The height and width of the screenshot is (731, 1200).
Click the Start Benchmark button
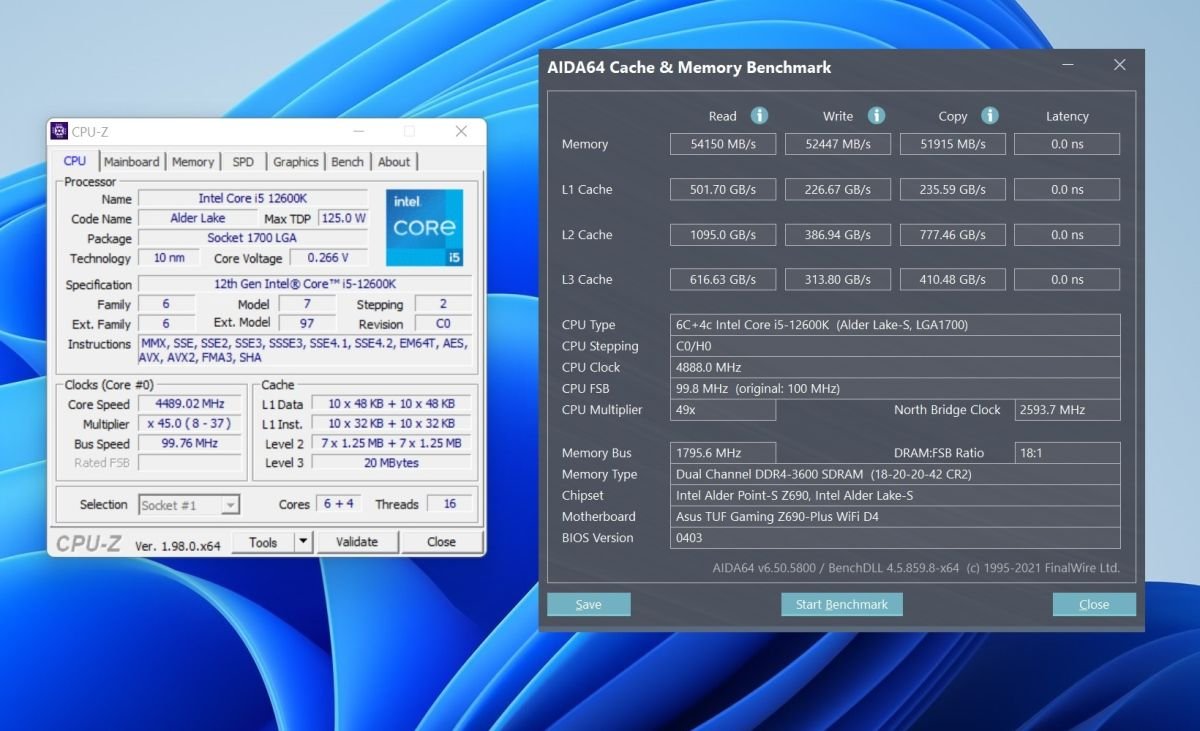(842, 604)
